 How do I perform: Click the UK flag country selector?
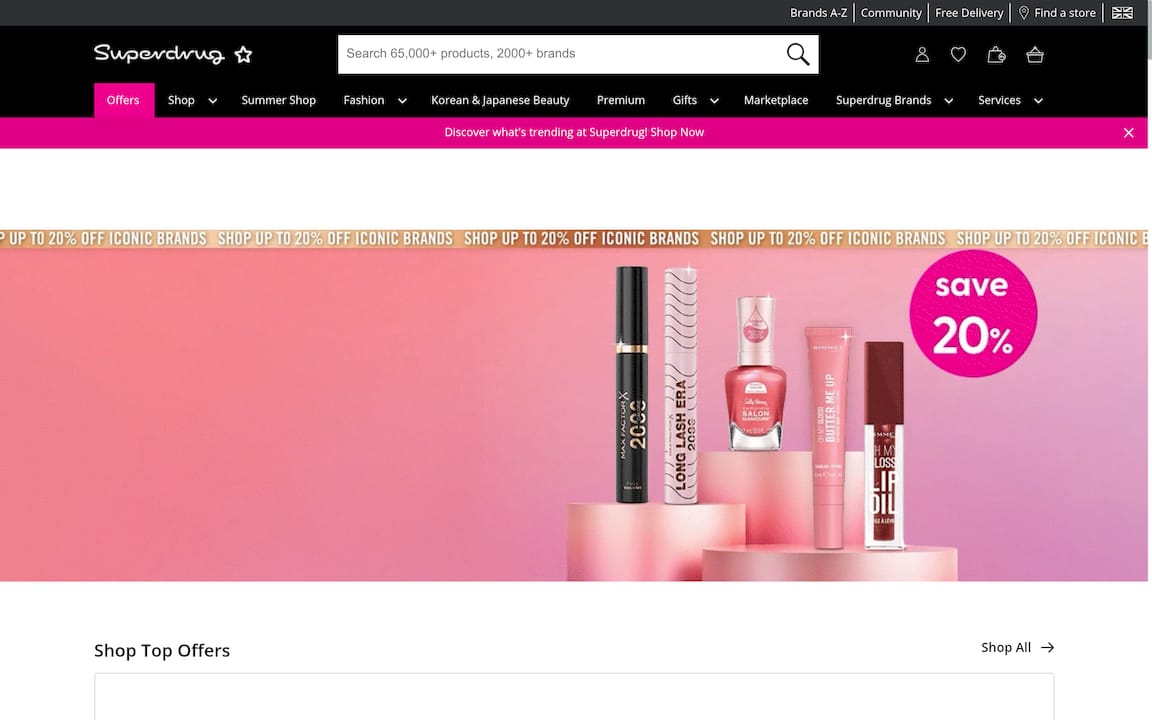click(x=1122, y=12)
